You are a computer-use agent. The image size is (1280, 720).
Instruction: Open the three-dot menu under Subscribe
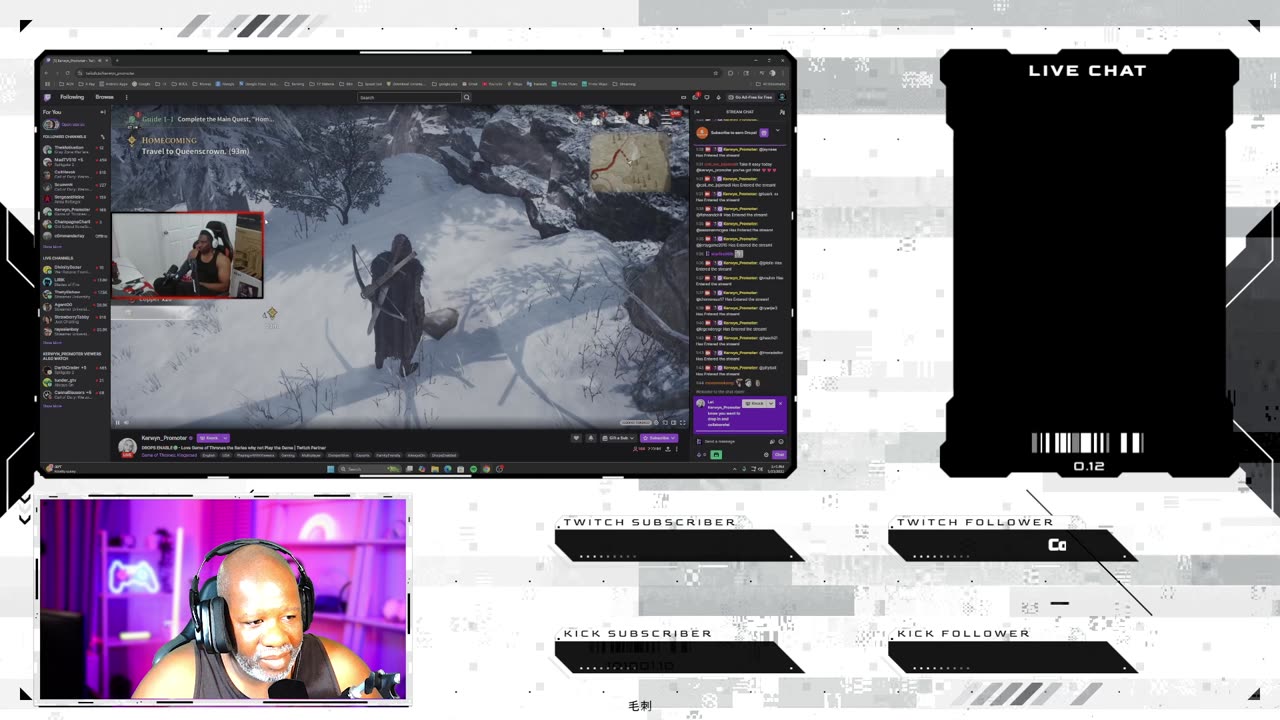point(677,449)
